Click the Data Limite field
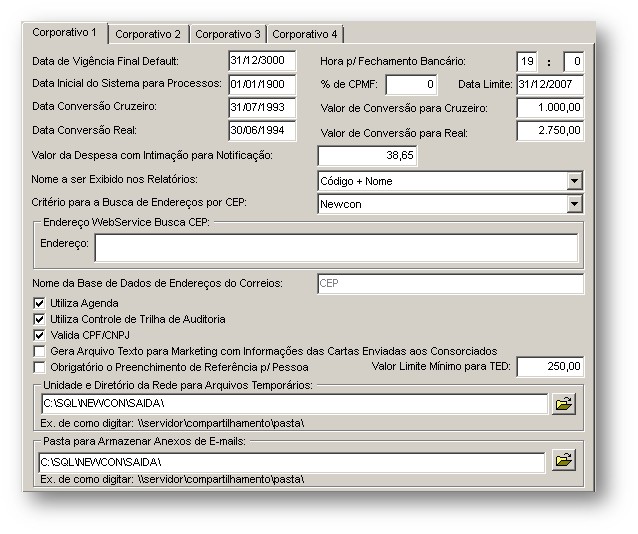 click(550, 85)
